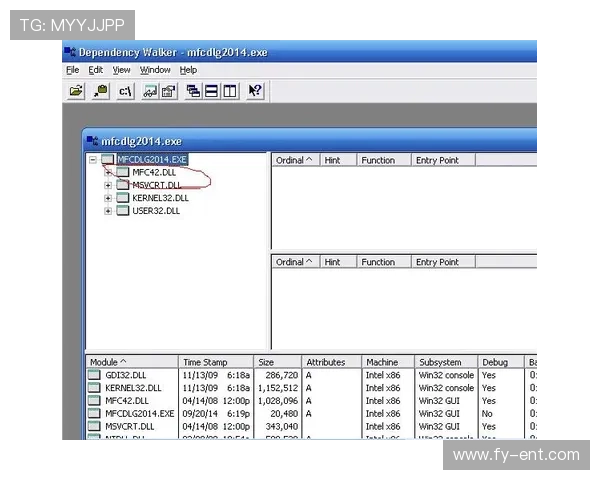Click the size value 286,720

(282, 375)
